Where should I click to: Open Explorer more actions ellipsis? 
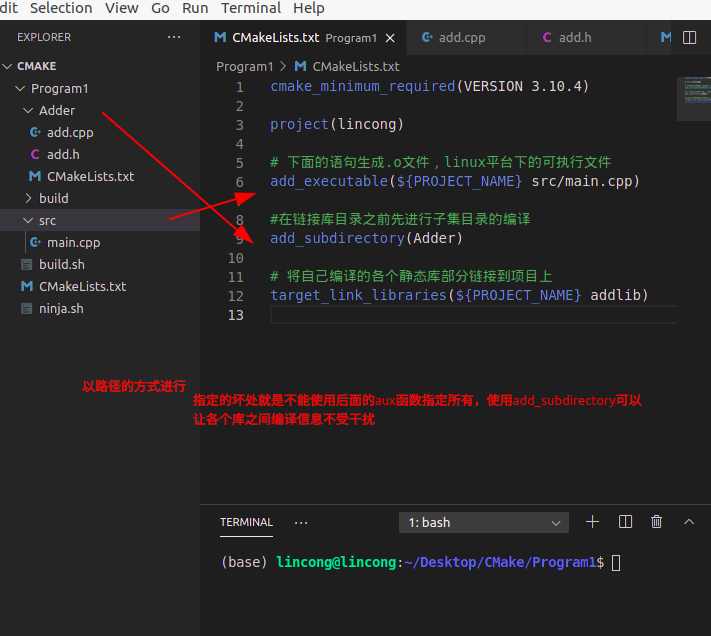(174, 37)
